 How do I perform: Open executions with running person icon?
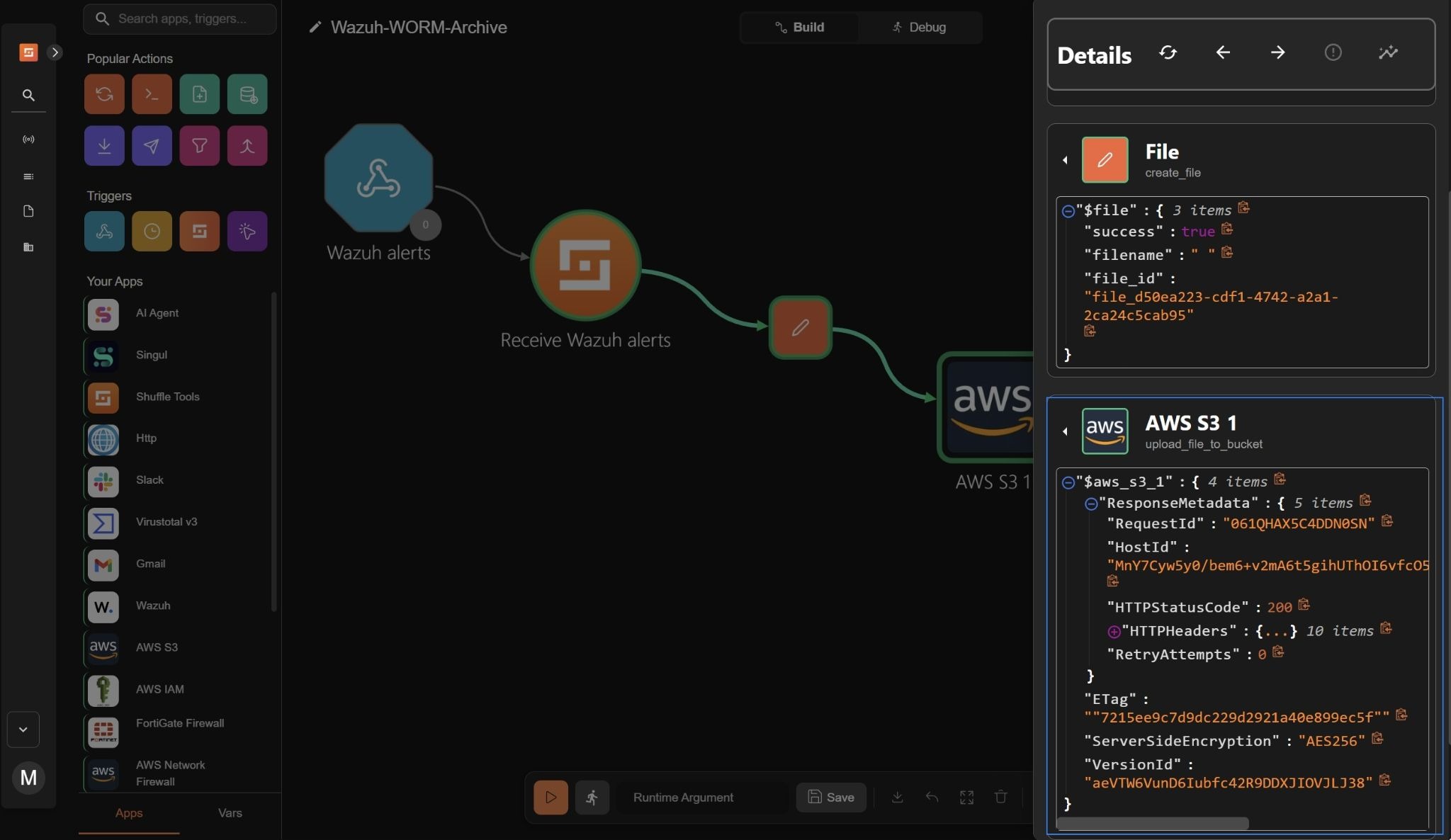click(x=592, y=798)
